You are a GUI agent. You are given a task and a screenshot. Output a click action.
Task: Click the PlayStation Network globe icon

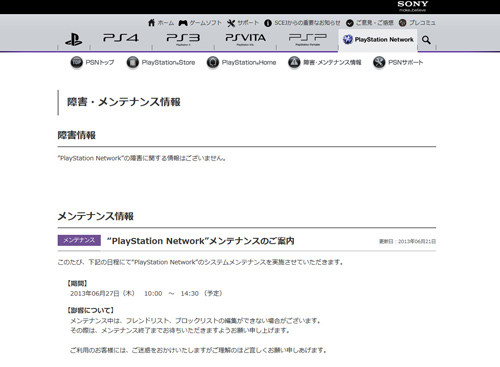point(348,39)
